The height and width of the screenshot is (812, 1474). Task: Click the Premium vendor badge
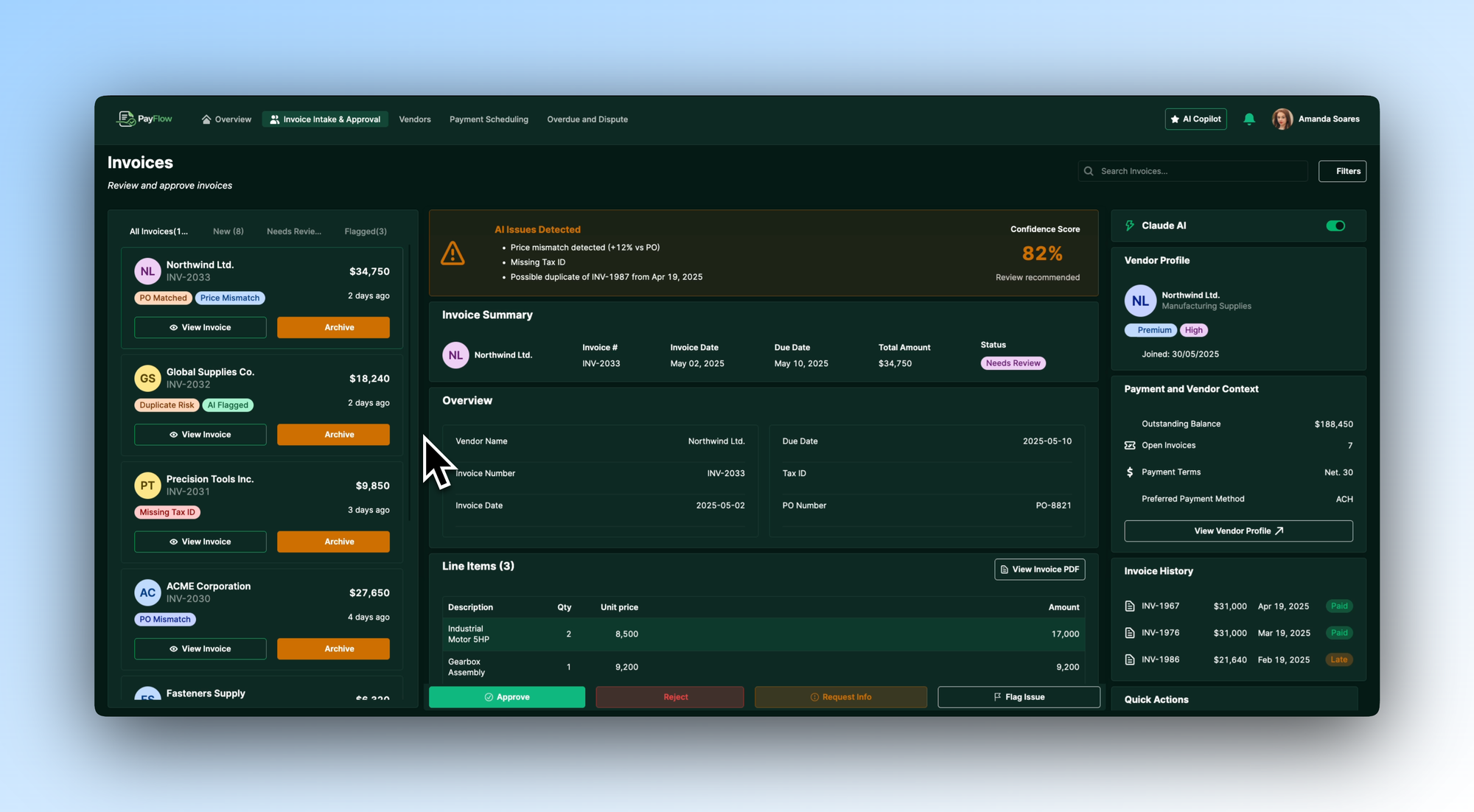click(x=1150, y=330)
